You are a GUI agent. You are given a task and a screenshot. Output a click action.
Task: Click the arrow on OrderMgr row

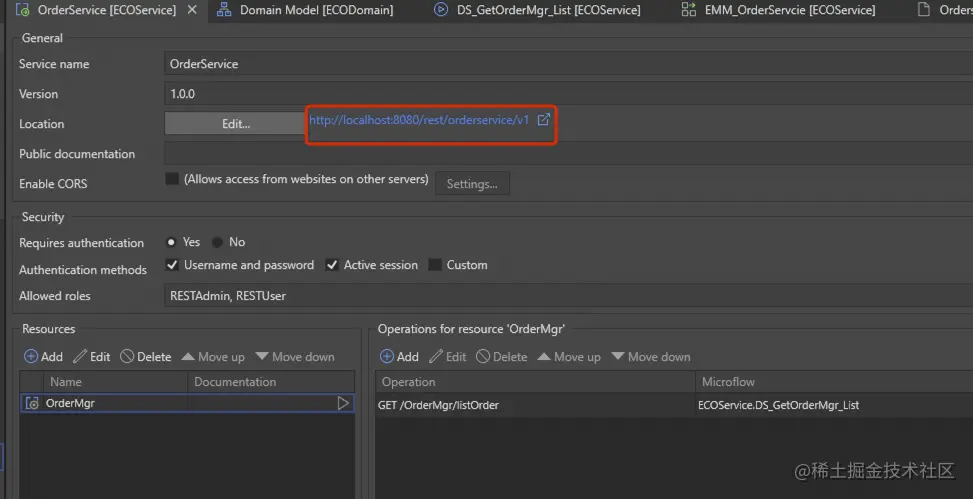(x=343, y=403)
